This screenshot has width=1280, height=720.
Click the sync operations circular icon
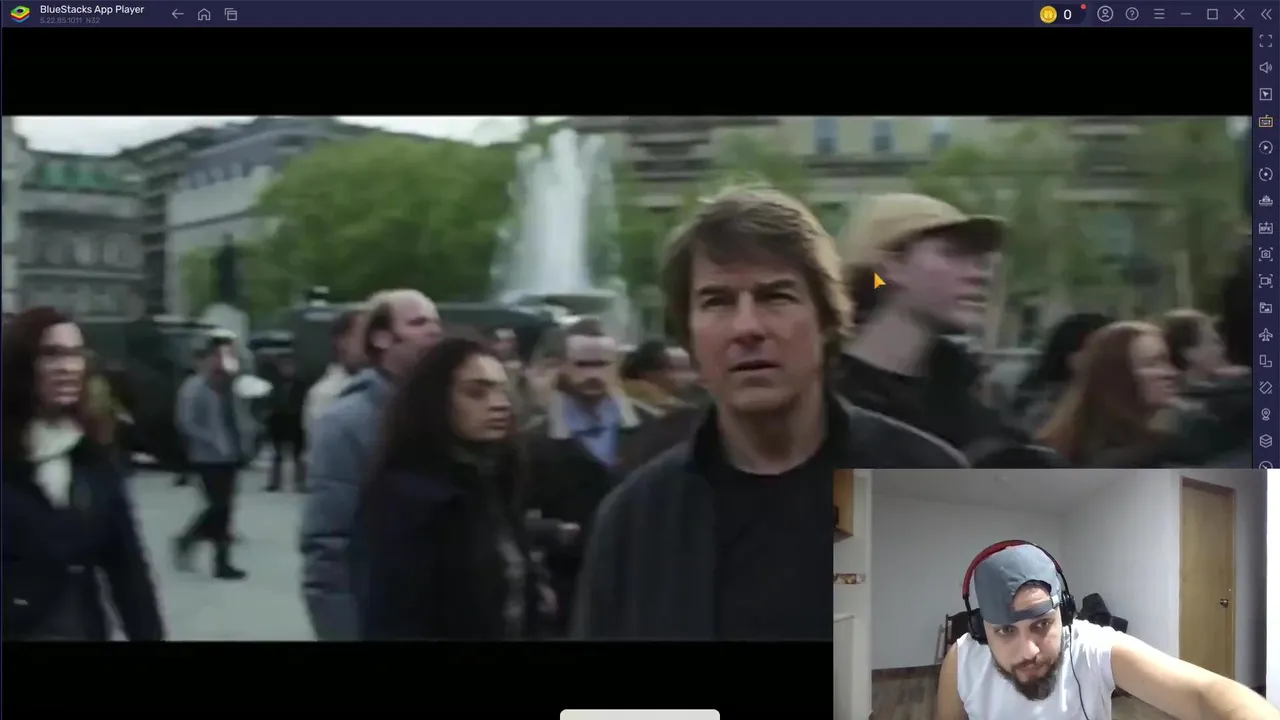[1266, 174]
